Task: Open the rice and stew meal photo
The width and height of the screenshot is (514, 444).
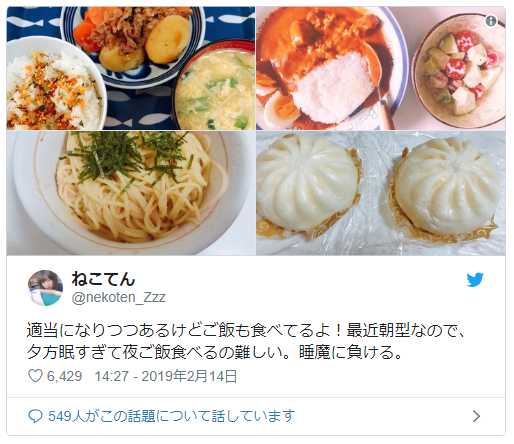Action: tap(131, 68)
